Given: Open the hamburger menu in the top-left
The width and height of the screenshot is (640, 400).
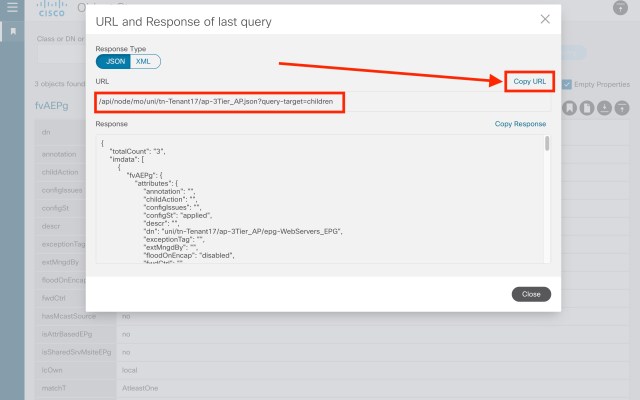Looking at the screenshot, I should coord(11,8).
